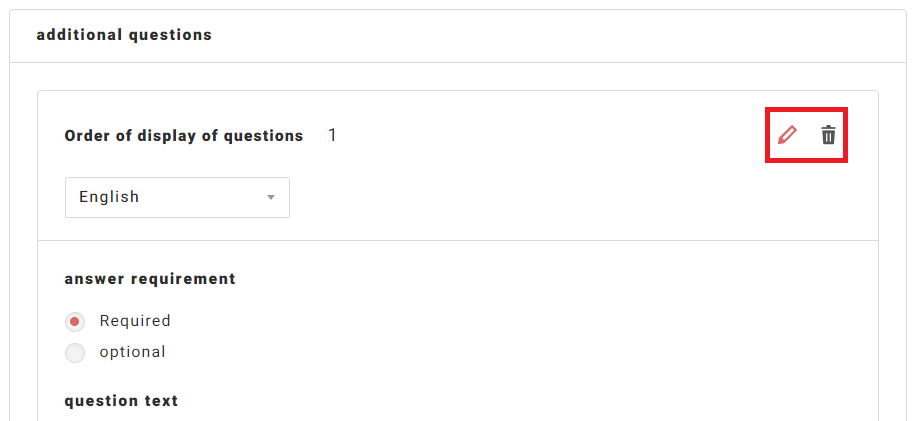Select the Required radio button
916x421 pixels.
(75, 322)
